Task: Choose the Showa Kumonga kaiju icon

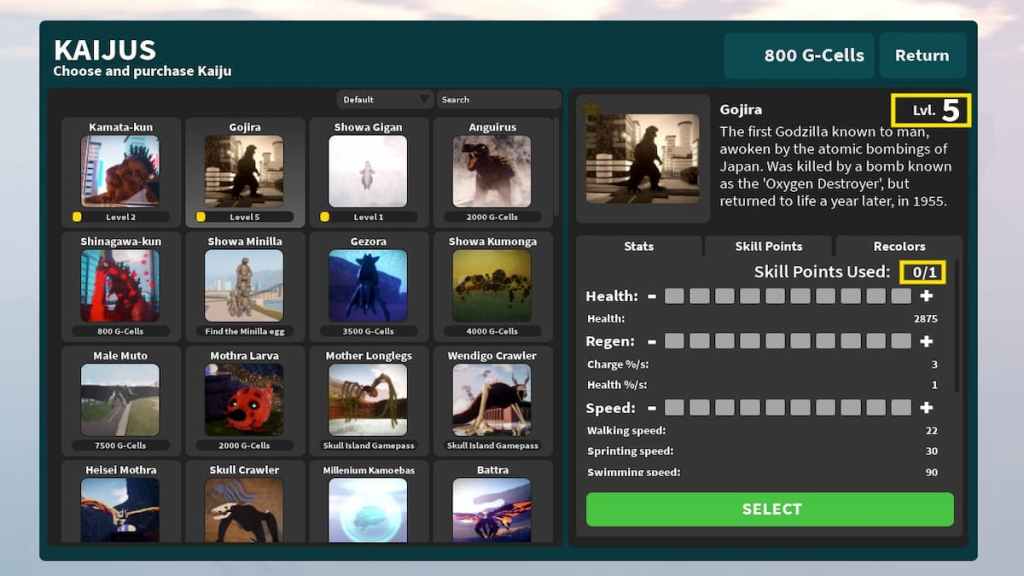Action: [492, 285]
